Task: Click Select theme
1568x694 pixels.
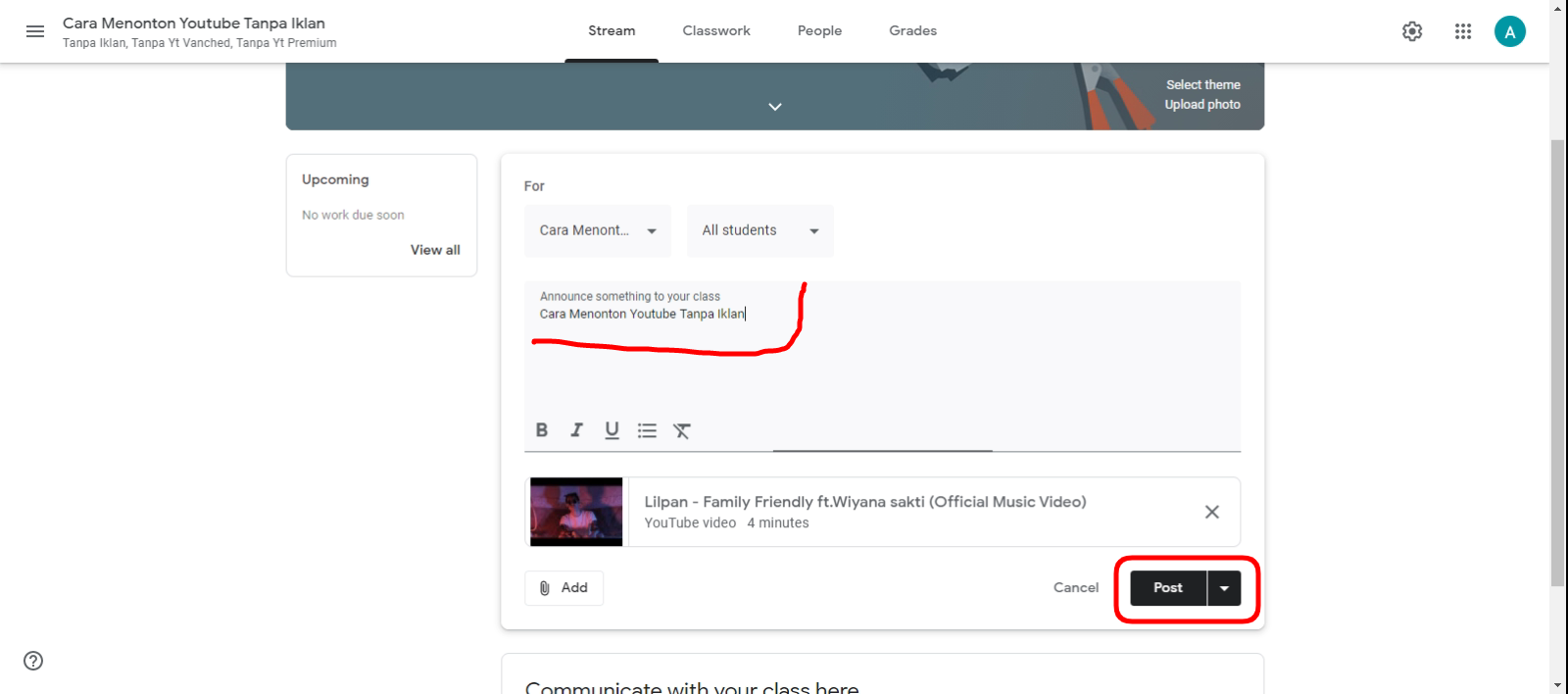Action: (1202, 85)
